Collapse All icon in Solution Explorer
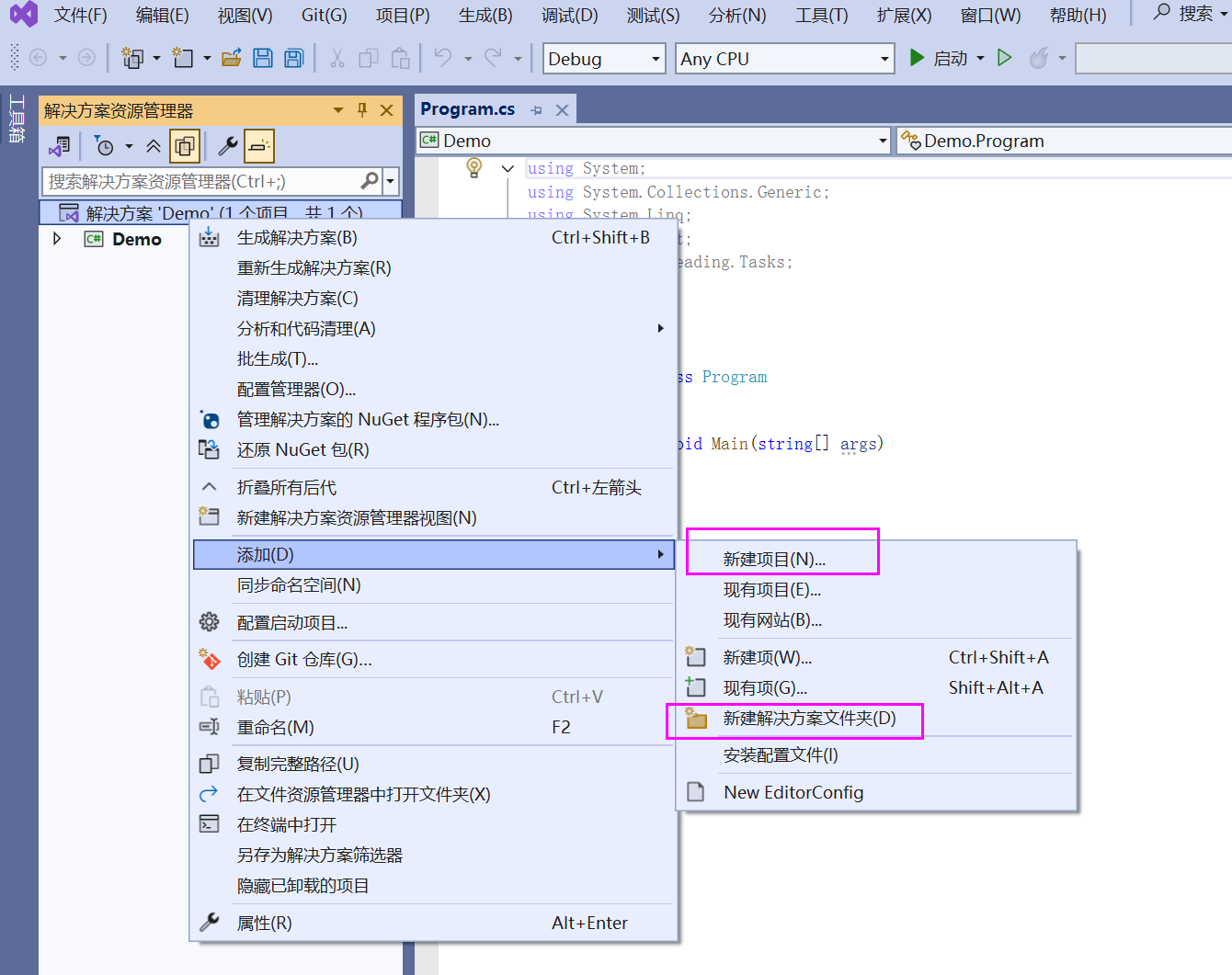This screenshot has width=1232, height=975. [x=154, y=146]
